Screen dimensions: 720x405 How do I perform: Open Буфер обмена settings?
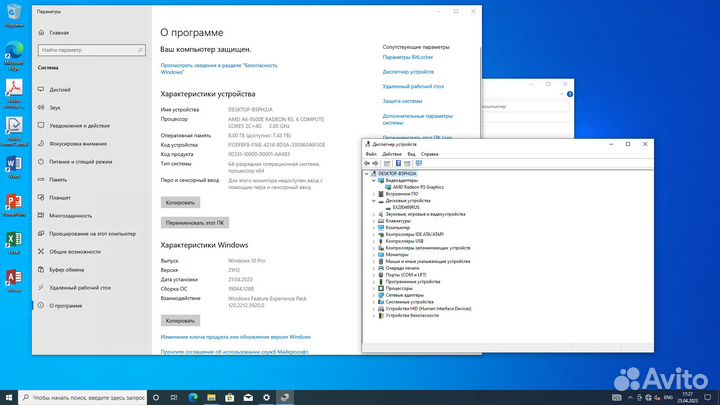point(67,270)
